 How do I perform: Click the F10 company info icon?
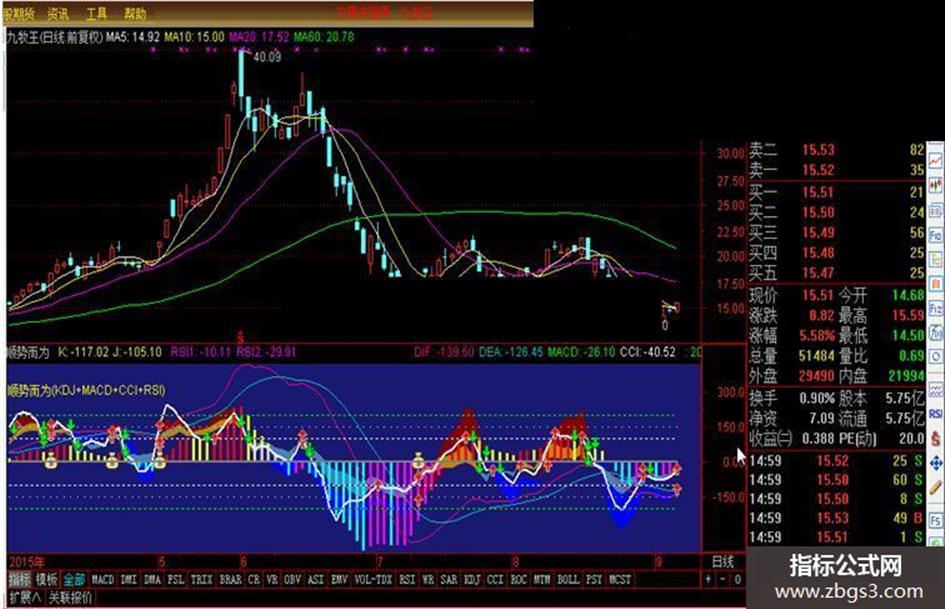[936, 235]
